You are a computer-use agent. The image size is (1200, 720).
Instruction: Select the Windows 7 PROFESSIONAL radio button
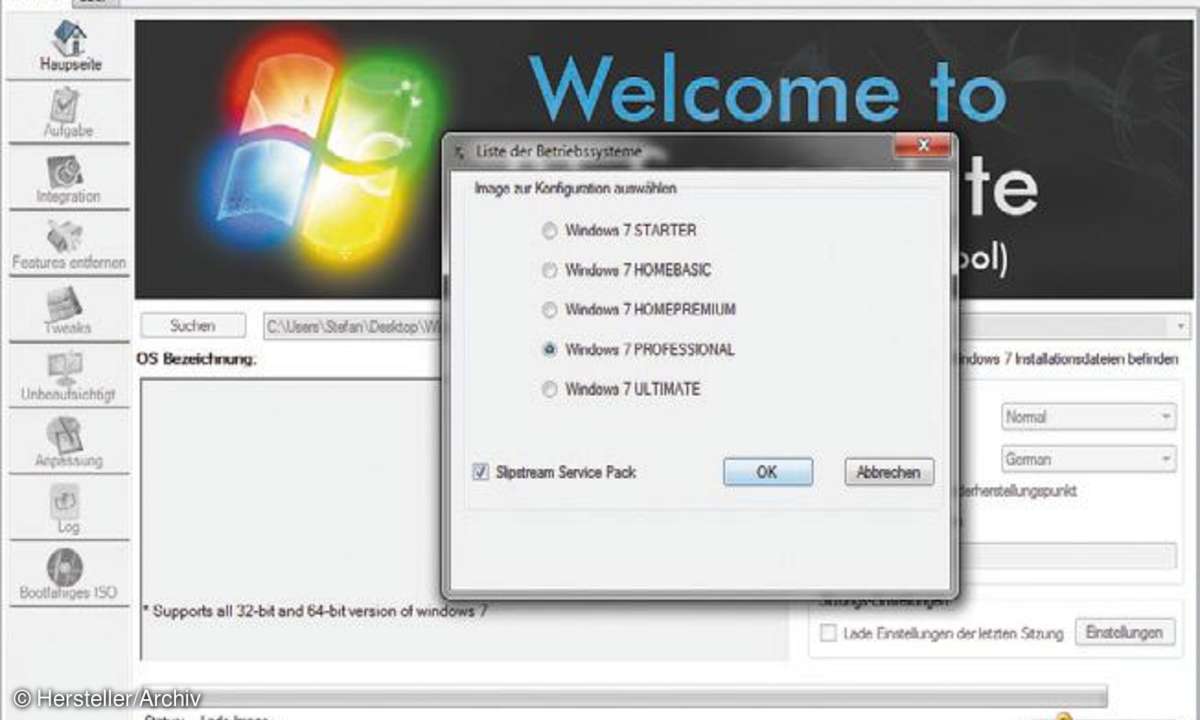tap(549, 350)
